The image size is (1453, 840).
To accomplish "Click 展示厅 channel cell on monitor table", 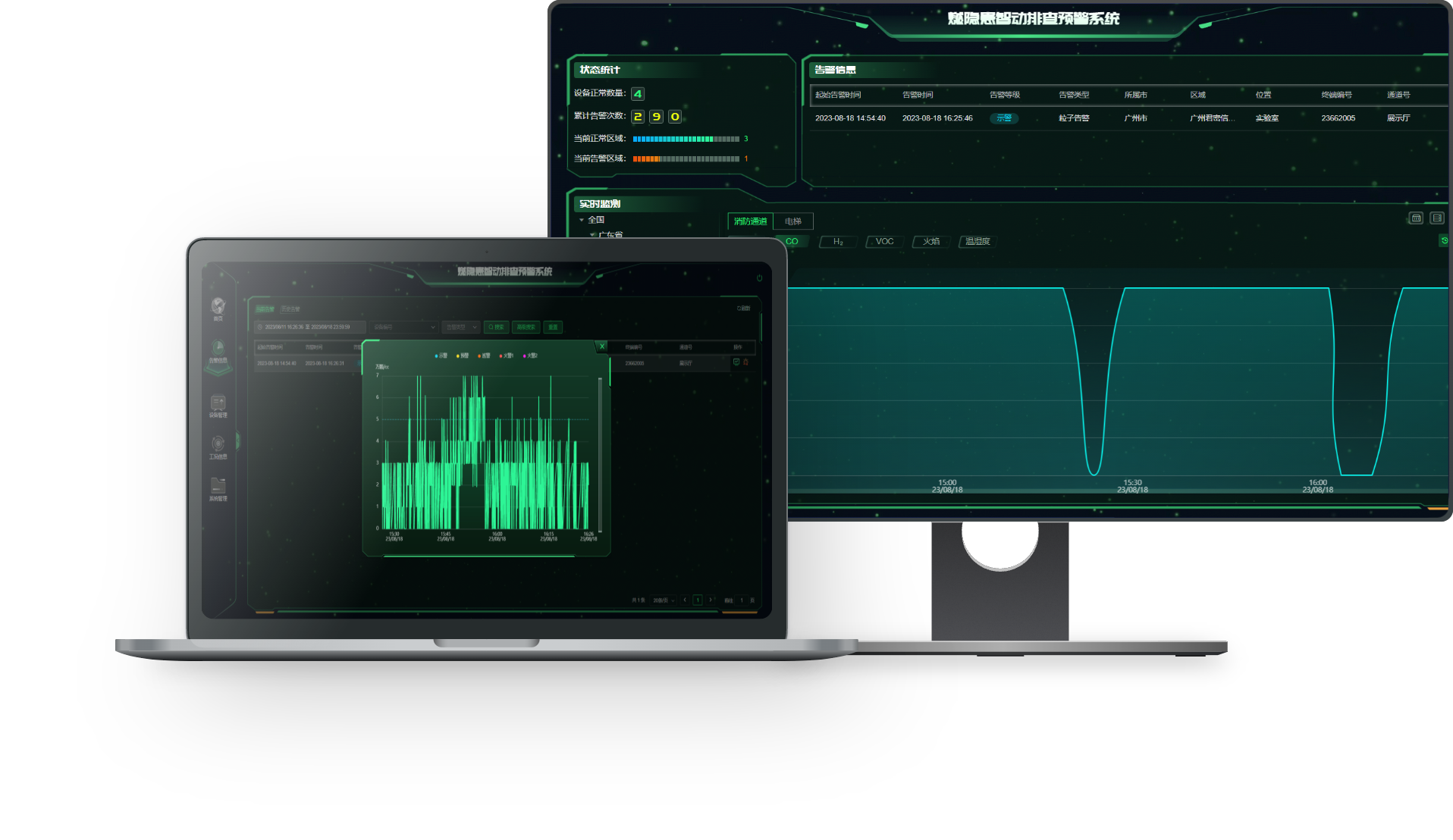I will pyautogui.click(x=1398, y=118).
